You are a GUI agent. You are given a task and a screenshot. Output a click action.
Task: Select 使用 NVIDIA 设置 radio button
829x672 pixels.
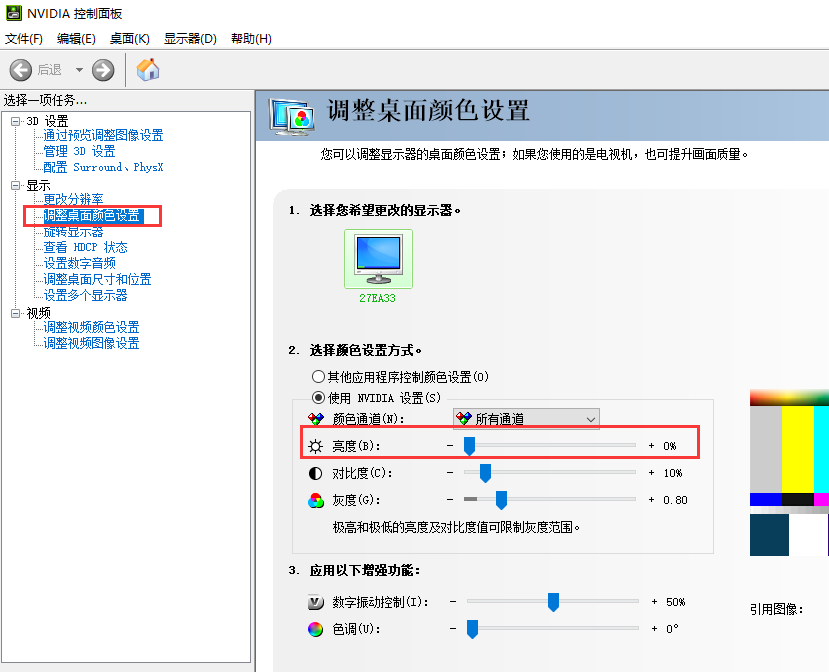click(x=318, y=397)
